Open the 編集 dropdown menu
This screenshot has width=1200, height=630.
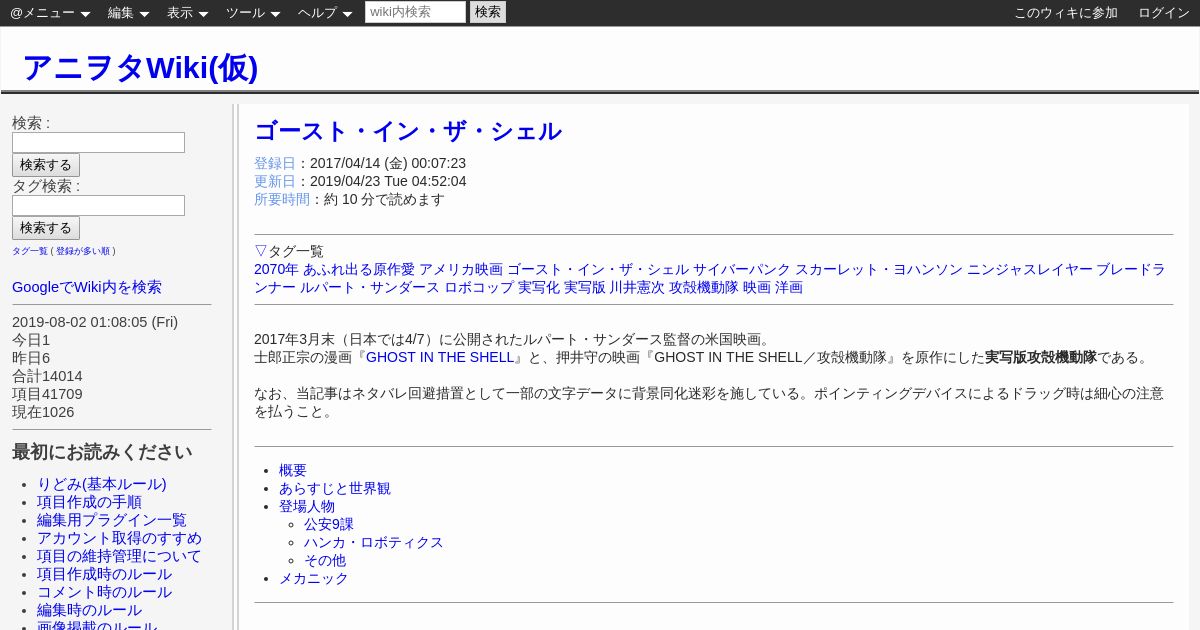(128, 13)
